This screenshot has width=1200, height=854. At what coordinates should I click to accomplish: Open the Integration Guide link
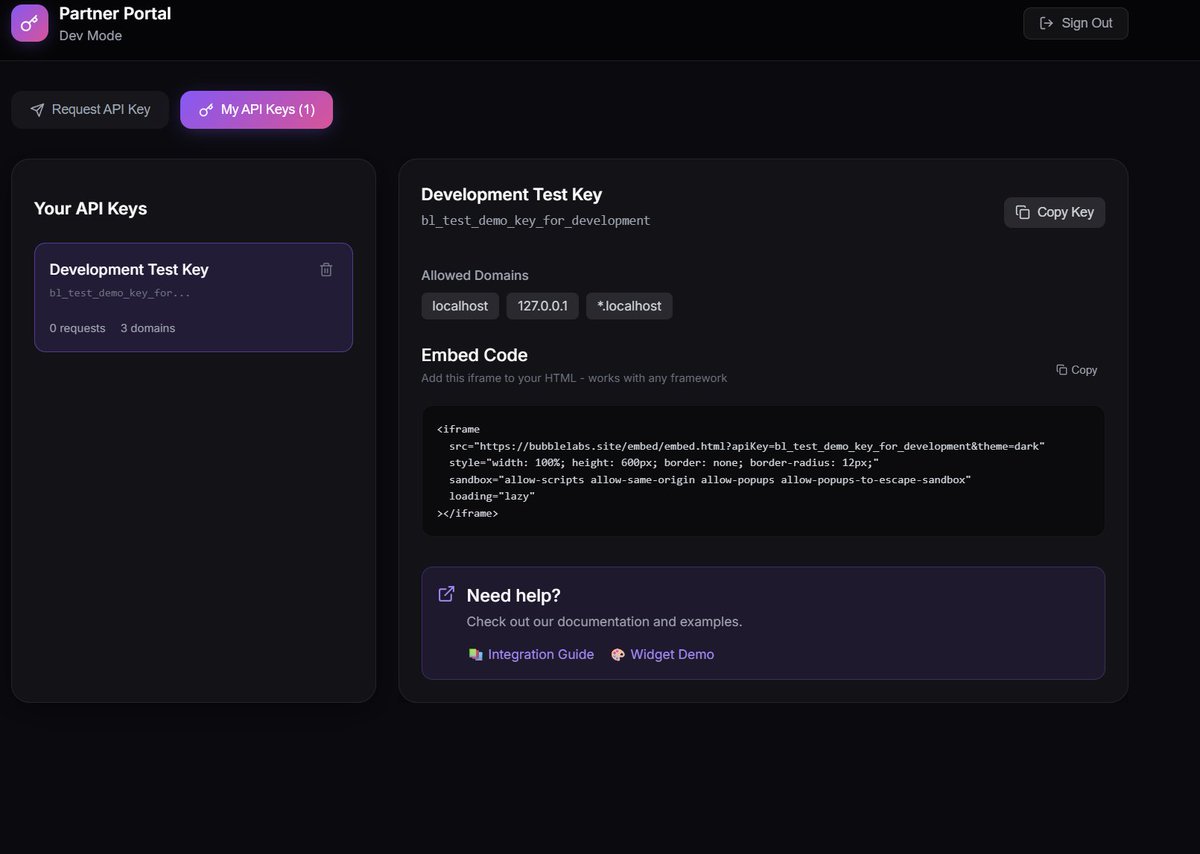[x=531, y=654]
